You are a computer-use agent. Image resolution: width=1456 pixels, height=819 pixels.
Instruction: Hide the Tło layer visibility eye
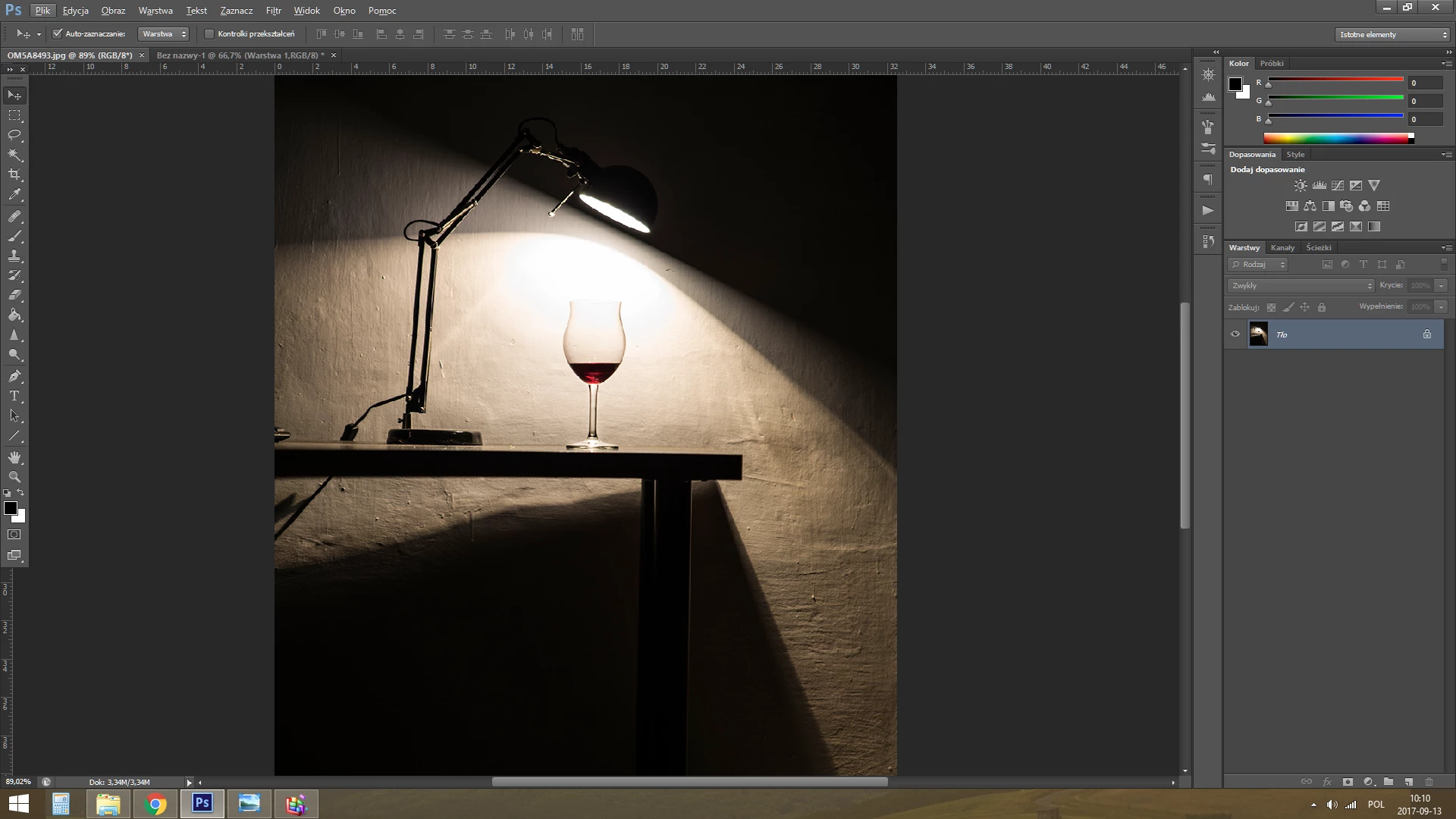pos(1235,334)
